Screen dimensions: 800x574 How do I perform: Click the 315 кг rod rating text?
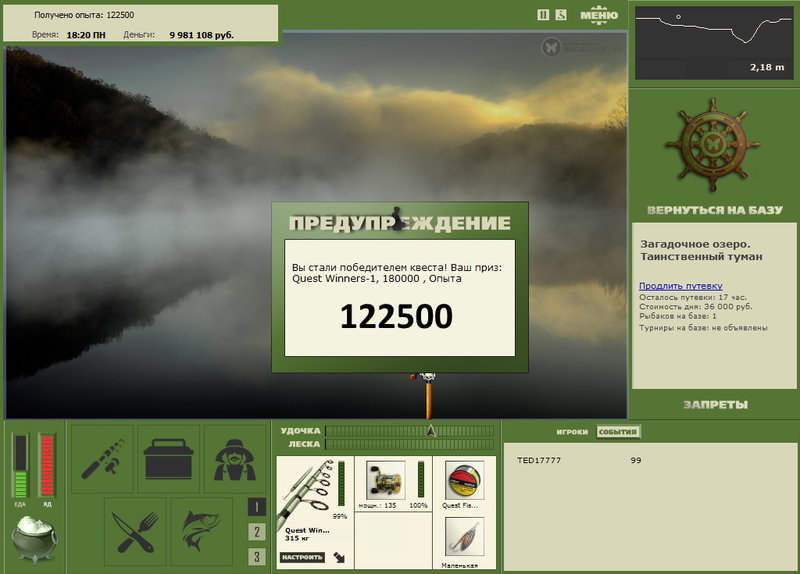296,538
